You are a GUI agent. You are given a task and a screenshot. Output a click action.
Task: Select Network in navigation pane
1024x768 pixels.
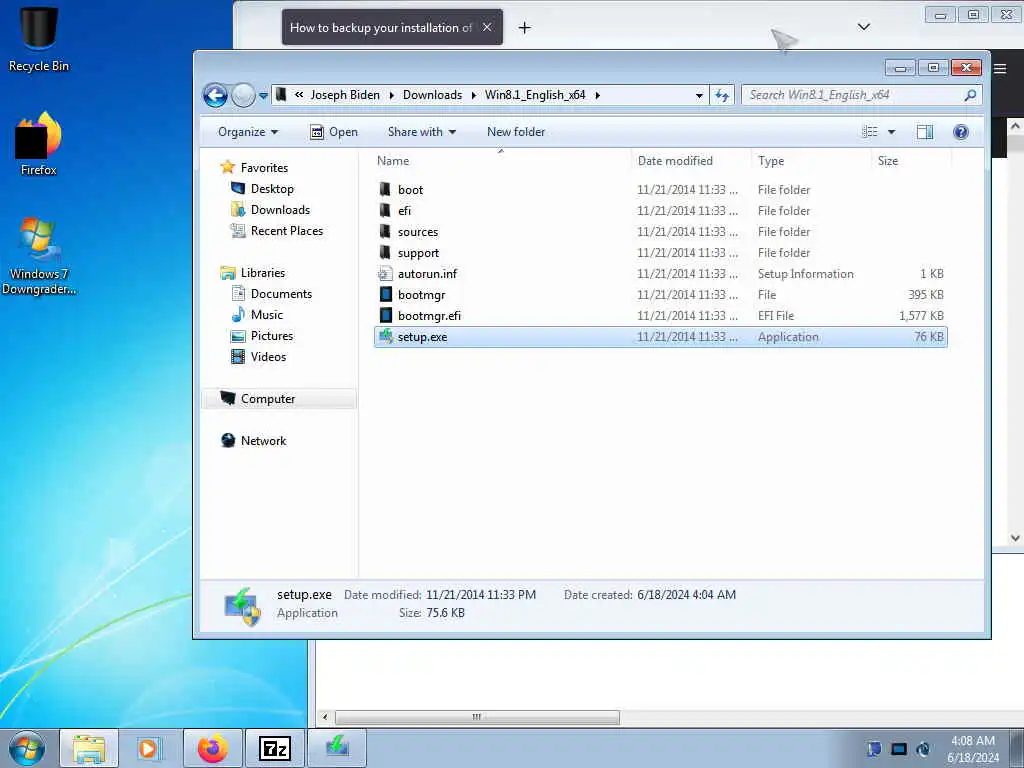(x=253, y=441)
